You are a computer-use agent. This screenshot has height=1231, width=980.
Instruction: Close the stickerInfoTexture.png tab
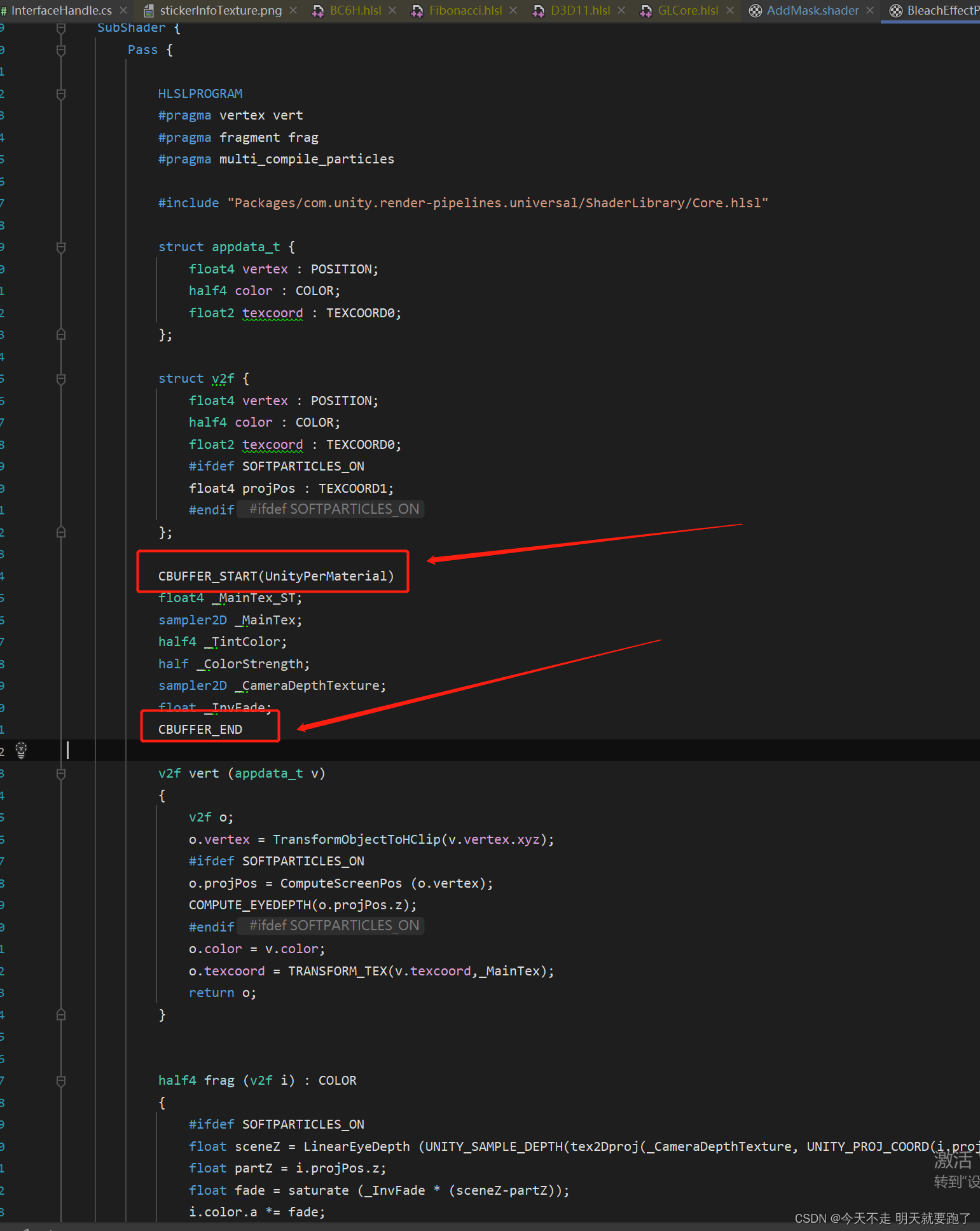tap(293, 11)
